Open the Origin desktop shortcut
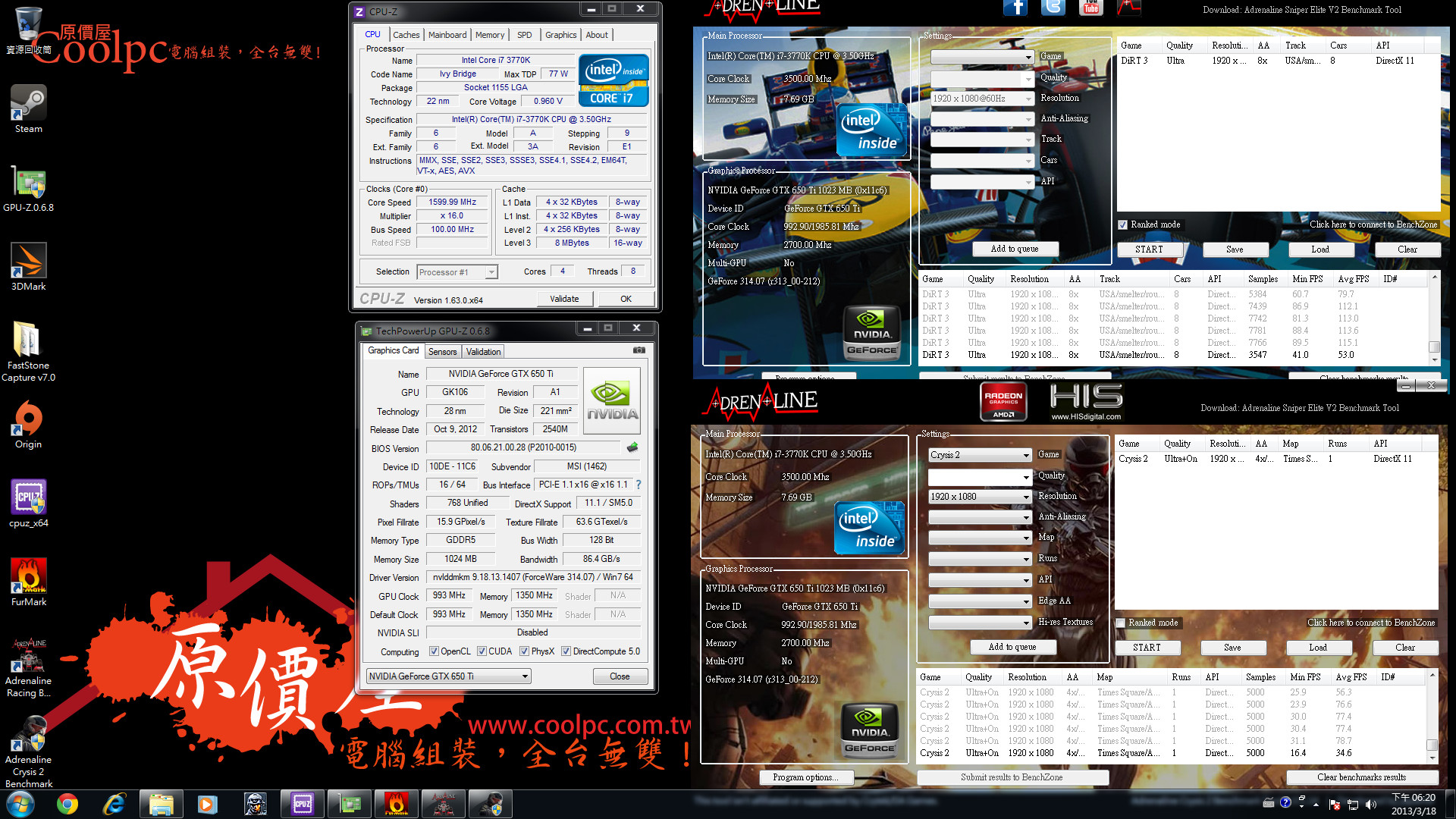The image size is (1456, 819). tap(28, 425)
